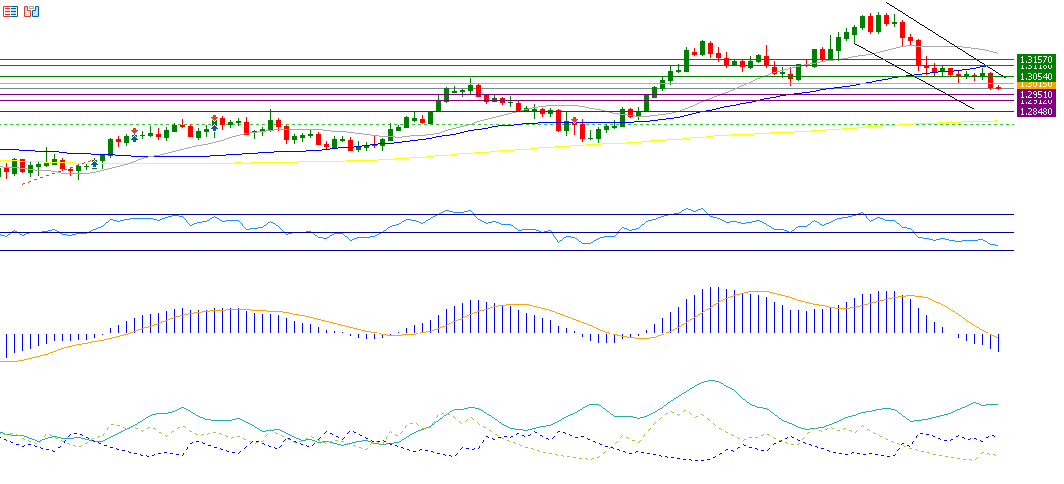
Task: Select the orange 1.30150 price label
Action: 1034,85
